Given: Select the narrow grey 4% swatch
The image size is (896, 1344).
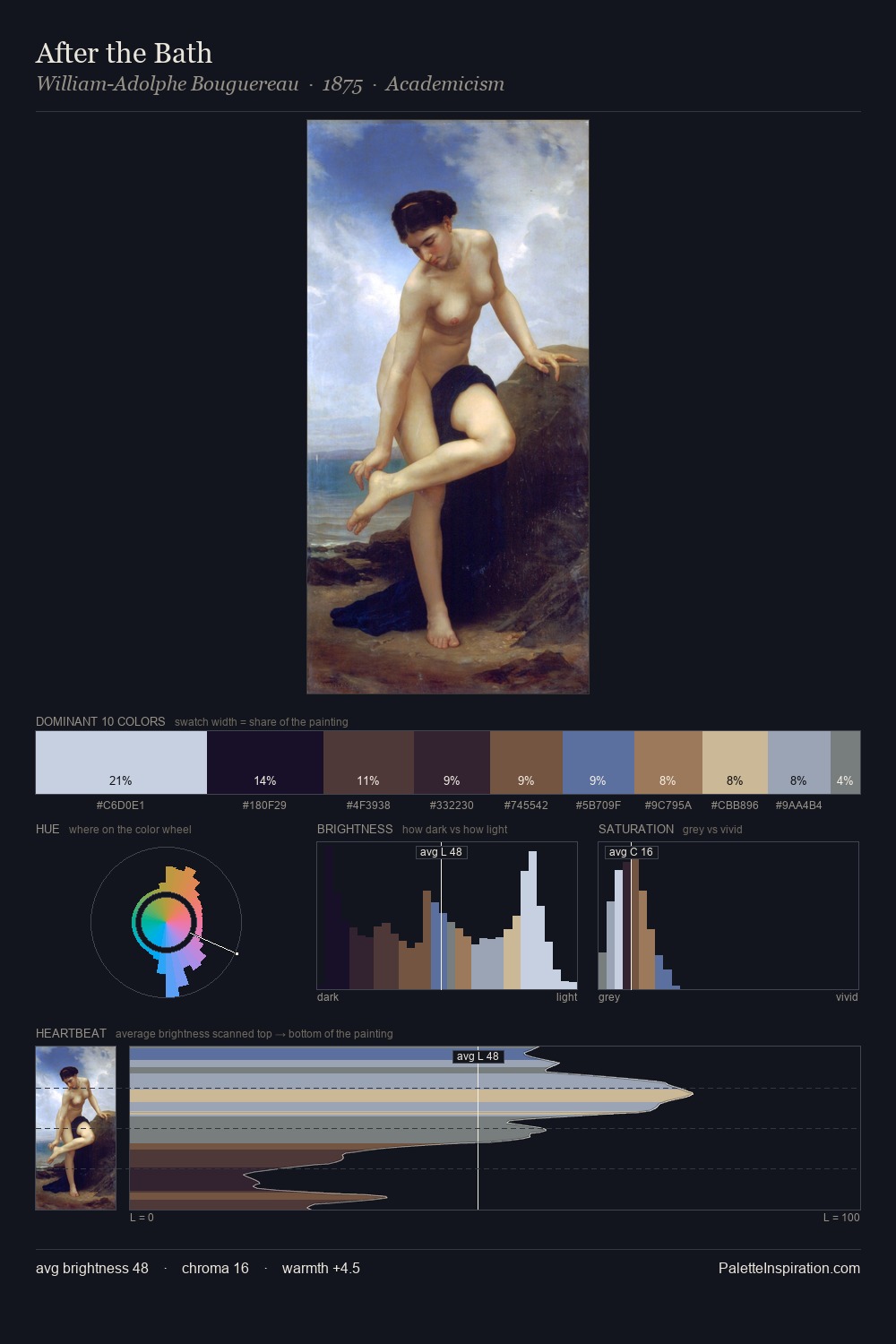Looking at the screenshot, I should (845, 762).
